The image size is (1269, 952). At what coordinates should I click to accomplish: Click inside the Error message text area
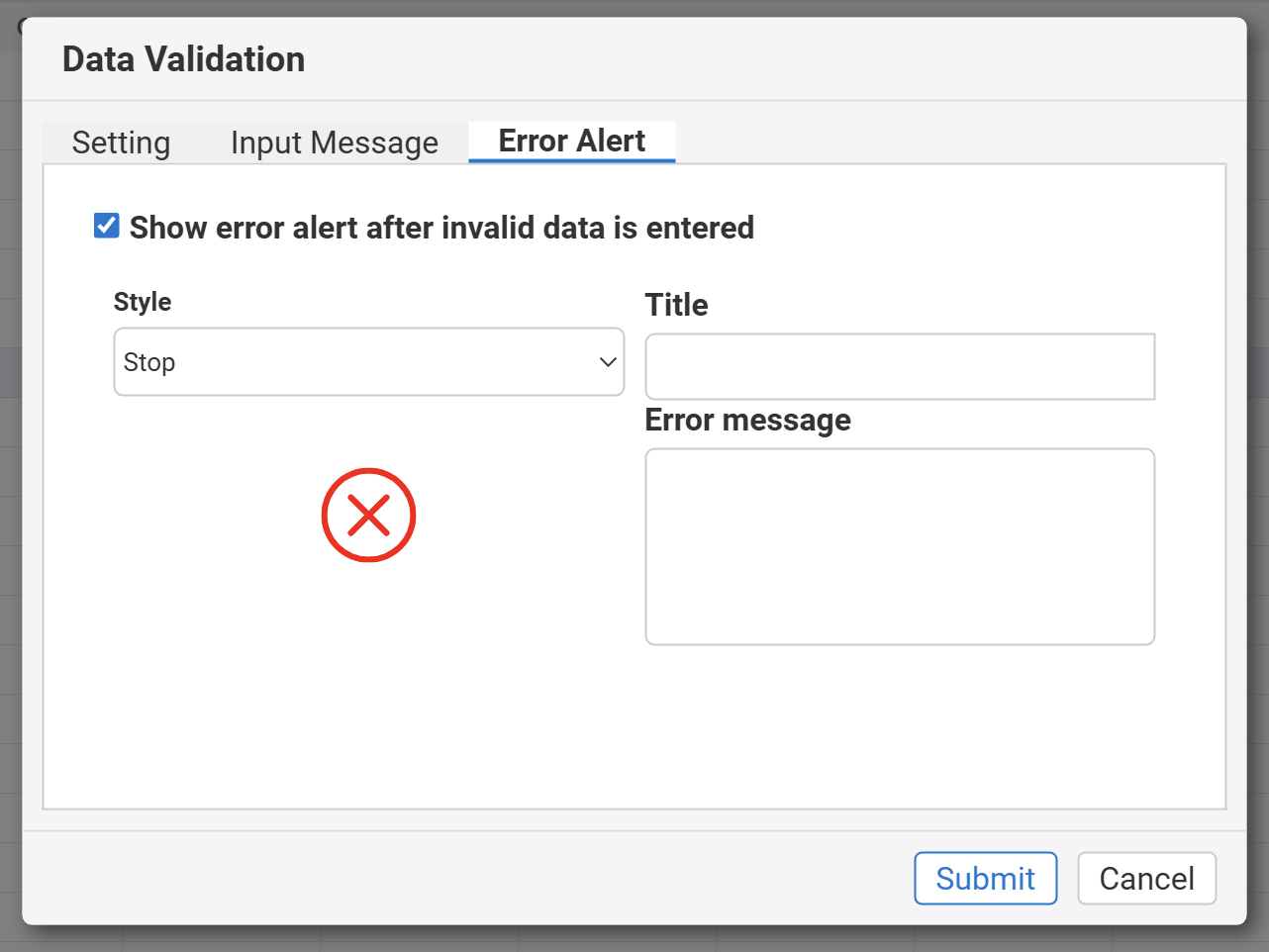coord(900,546)
